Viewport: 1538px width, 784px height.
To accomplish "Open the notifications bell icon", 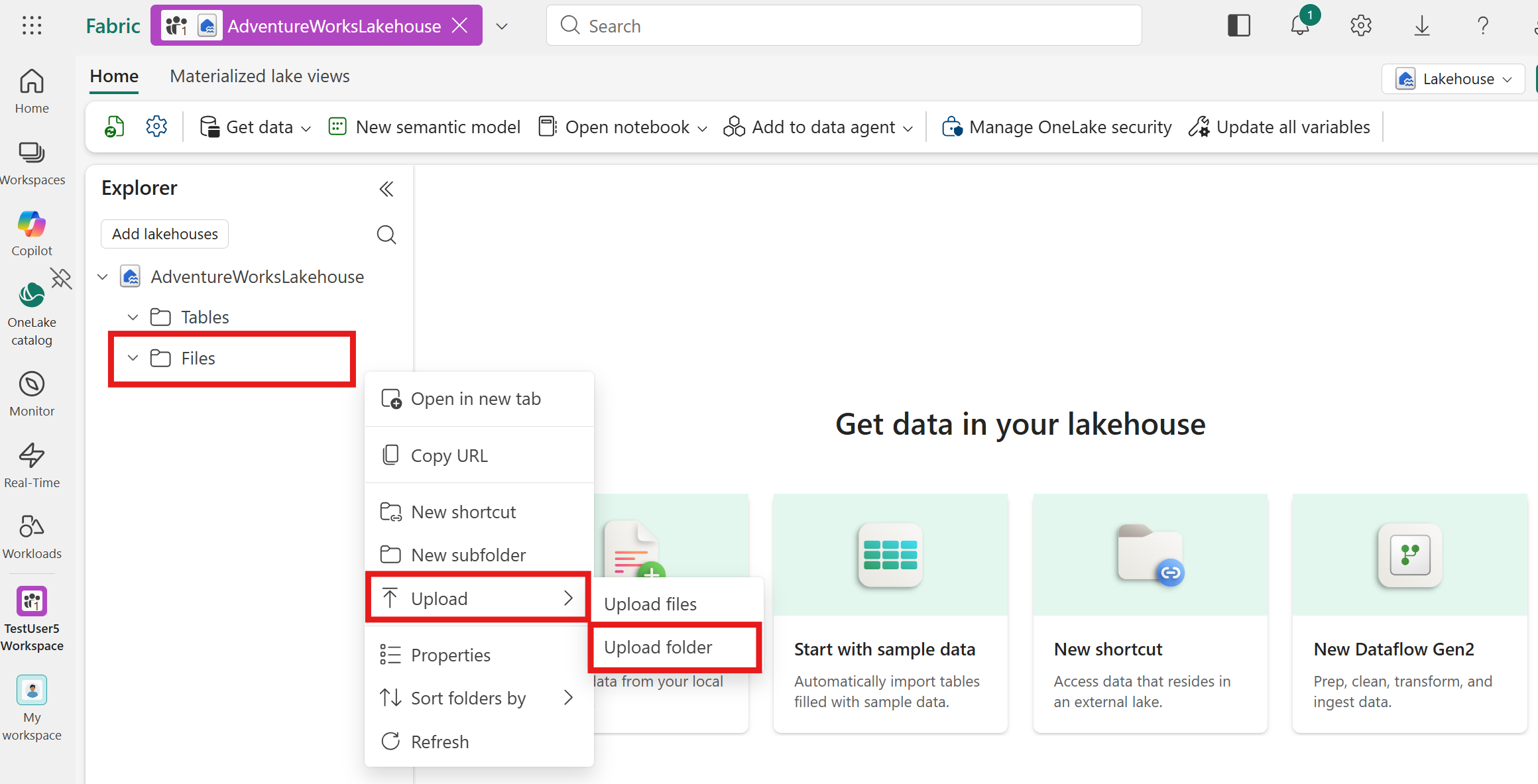I will (1300, 26).
